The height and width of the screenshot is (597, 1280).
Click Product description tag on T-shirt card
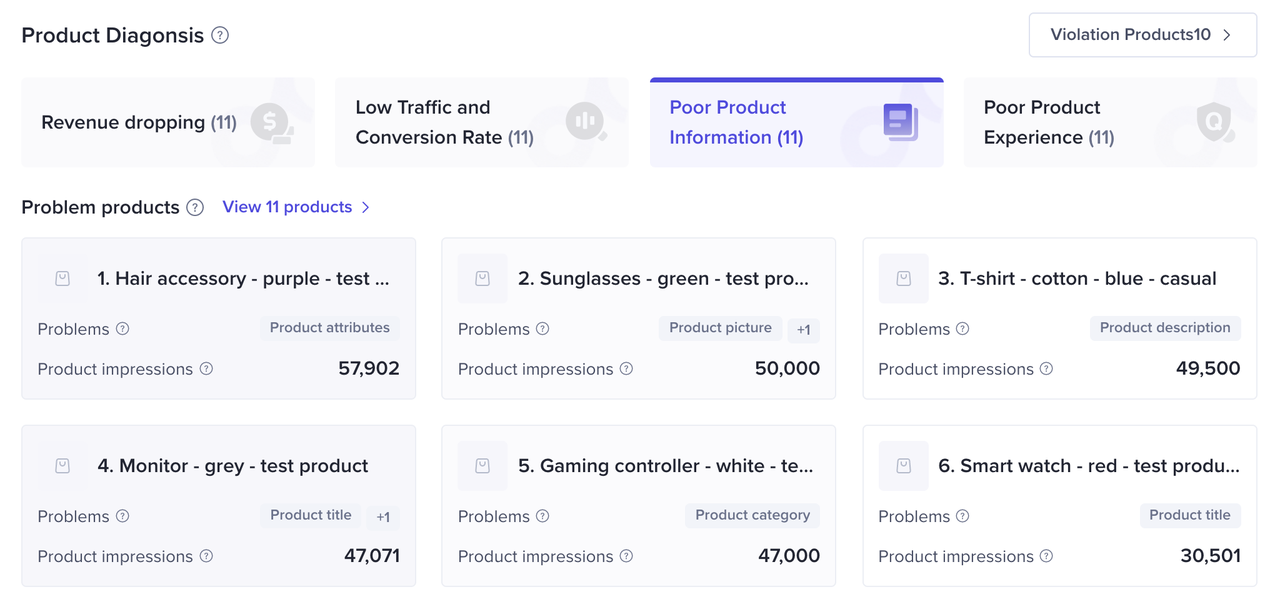point(1164,328)
